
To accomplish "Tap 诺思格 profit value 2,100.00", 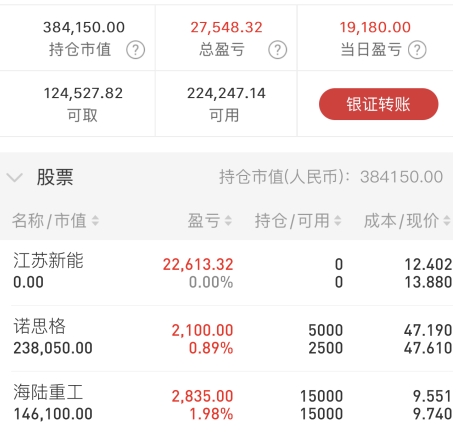I will 202,330.
